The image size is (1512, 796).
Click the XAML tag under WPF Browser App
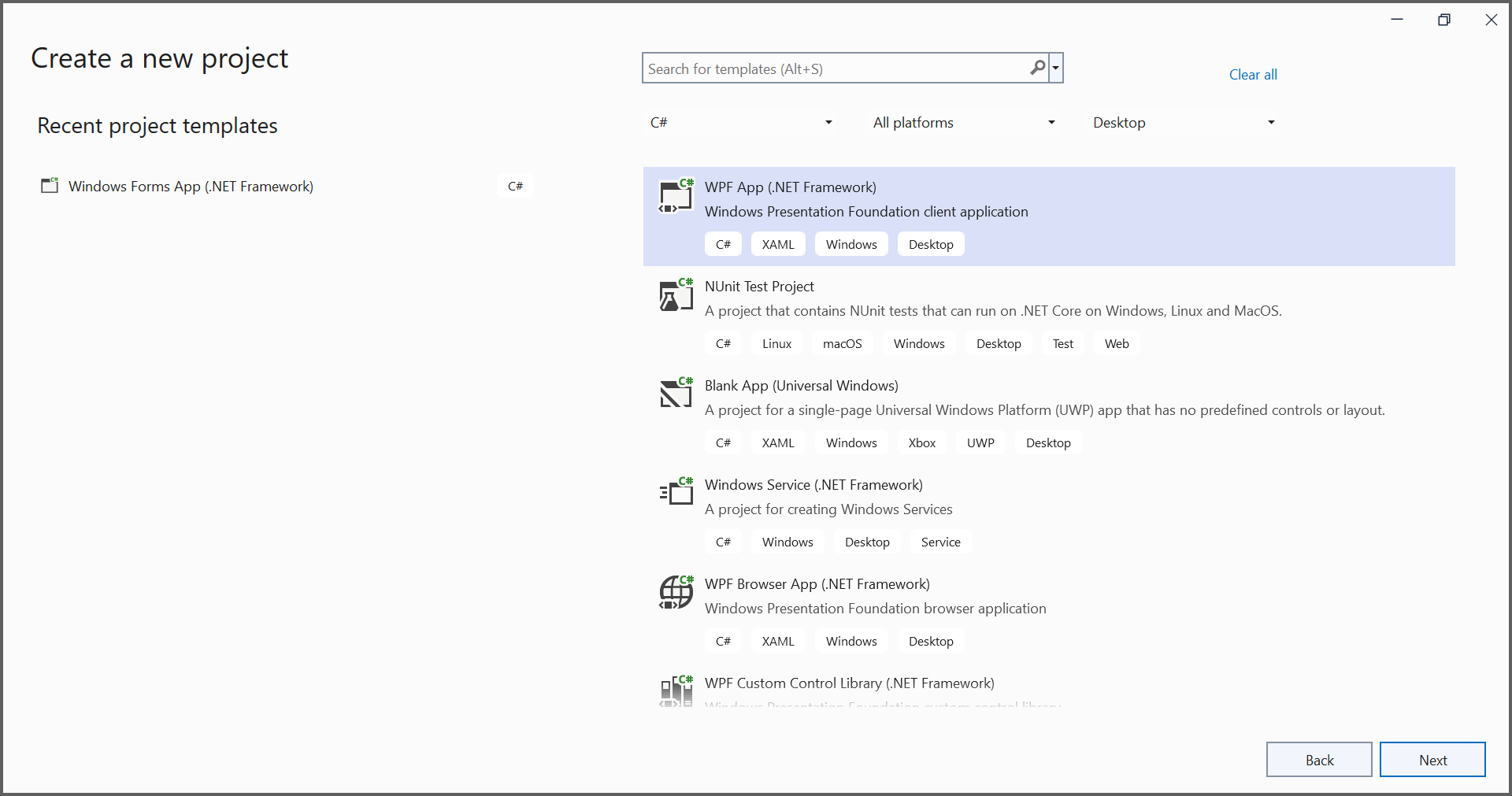click(778, 642)
